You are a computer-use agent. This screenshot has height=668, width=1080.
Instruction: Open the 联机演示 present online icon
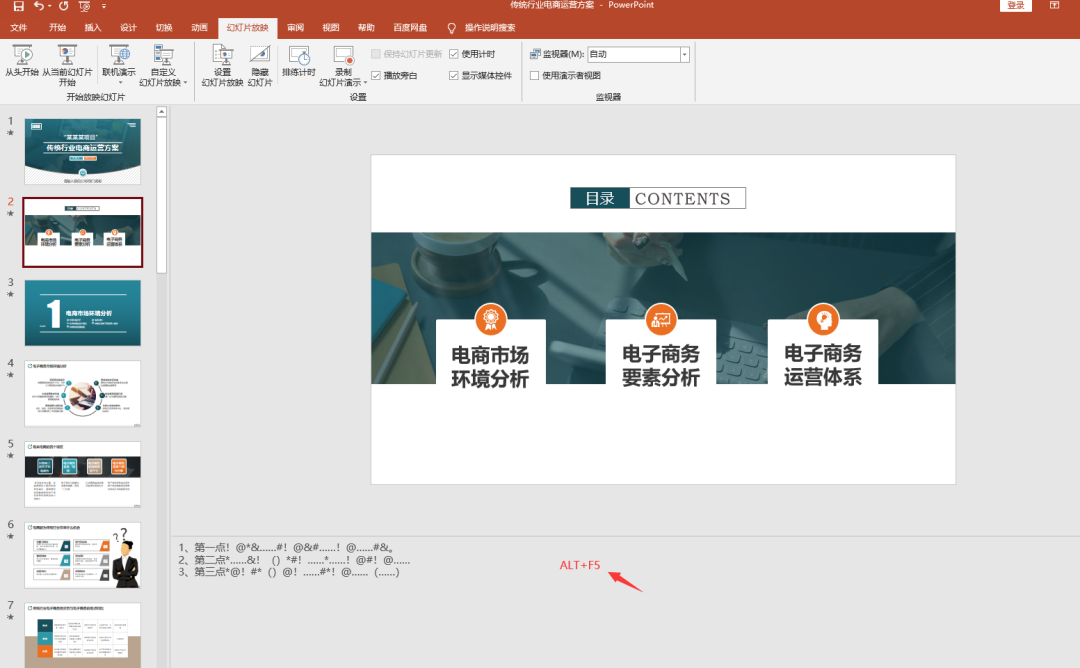[x=119, y=54]
